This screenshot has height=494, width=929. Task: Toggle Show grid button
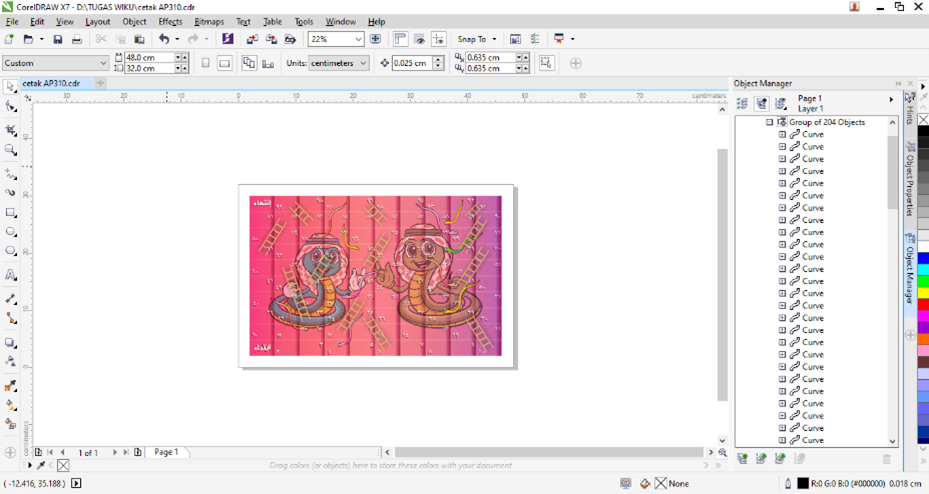click(419, 39)
